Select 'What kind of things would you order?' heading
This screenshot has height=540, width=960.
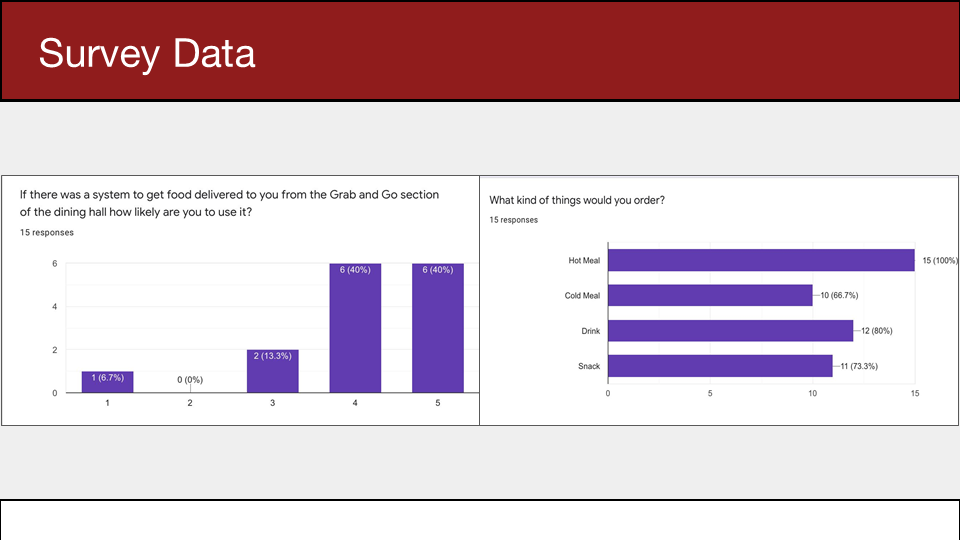coord(577,200)
